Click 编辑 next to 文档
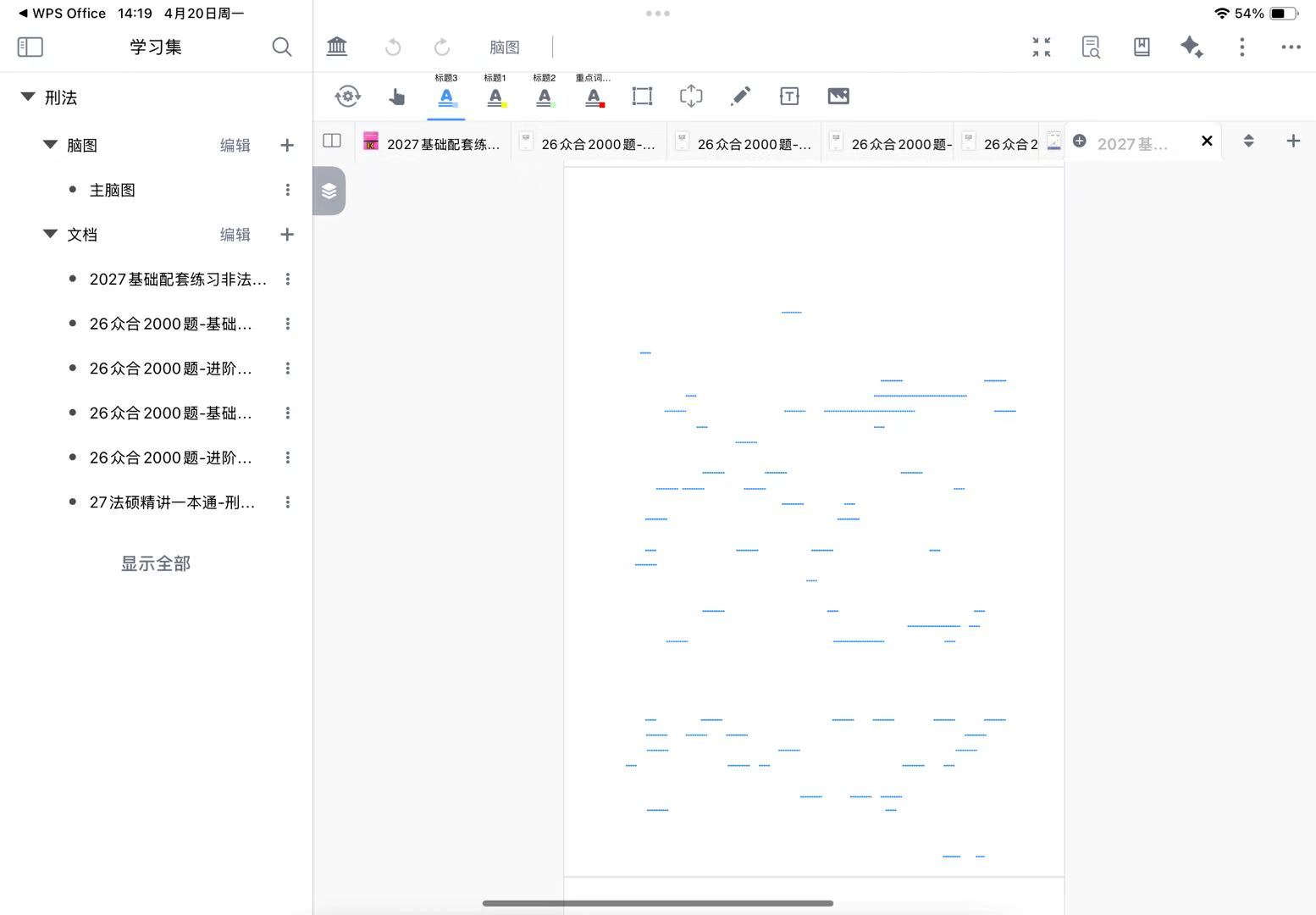 click(235, 235)
